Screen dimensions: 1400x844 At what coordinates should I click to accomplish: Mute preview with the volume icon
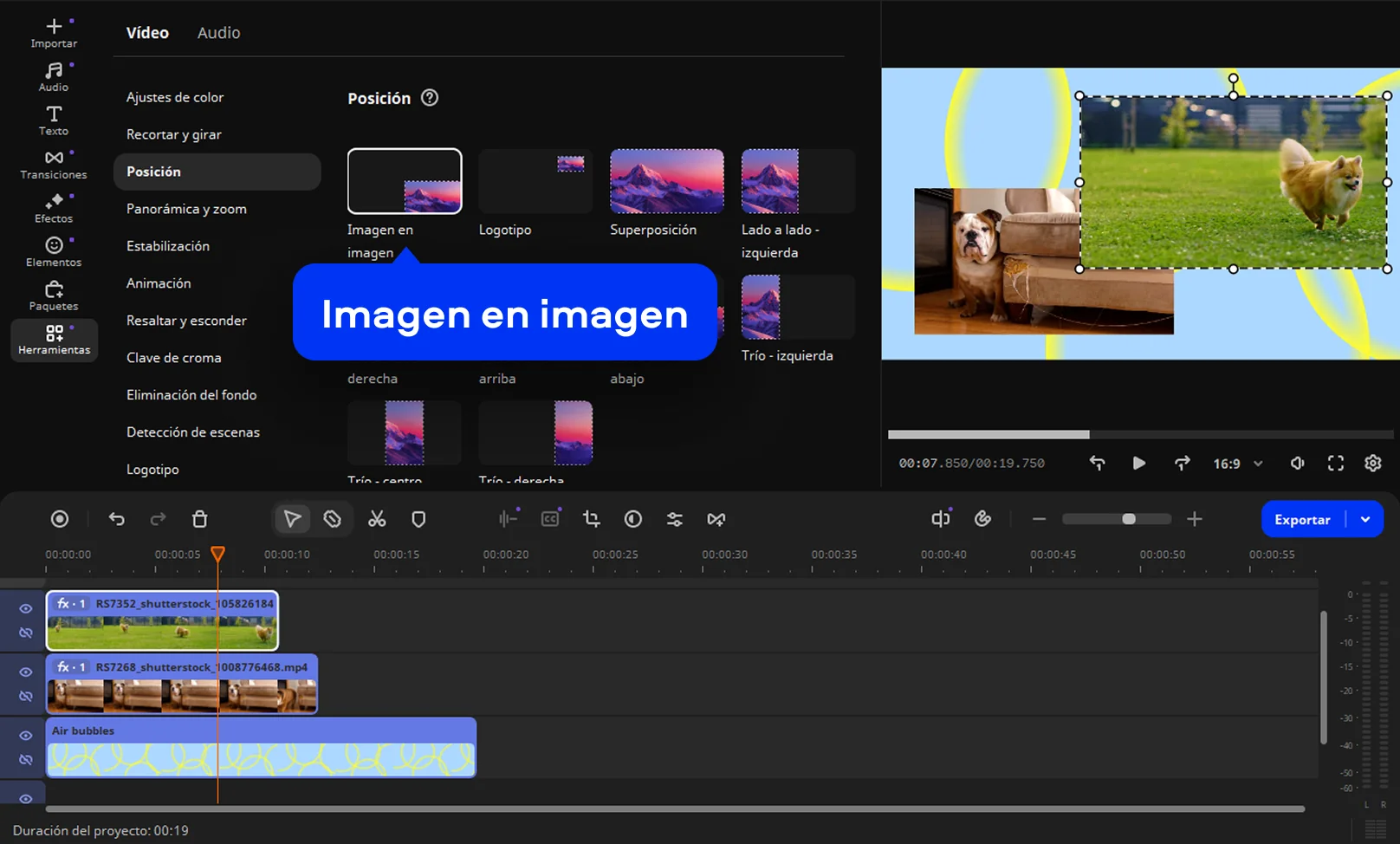pyautogui.click(x=1297, y=464)
